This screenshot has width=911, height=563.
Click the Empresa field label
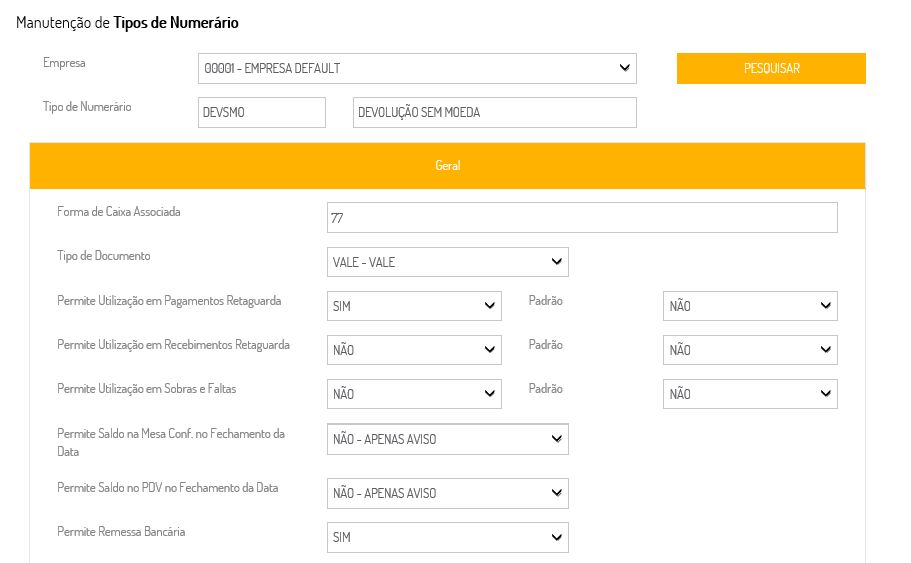click(x=64, y=62)
